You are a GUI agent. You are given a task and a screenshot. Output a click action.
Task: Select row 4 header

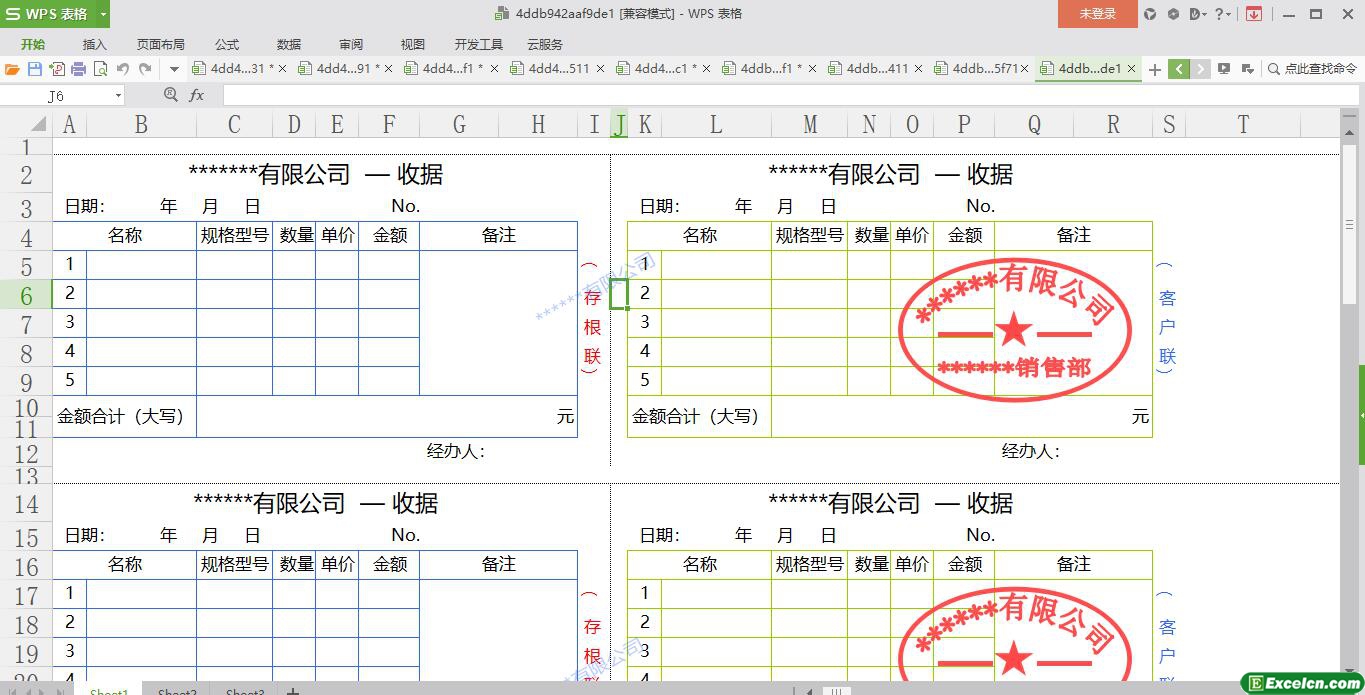(26, 238)
